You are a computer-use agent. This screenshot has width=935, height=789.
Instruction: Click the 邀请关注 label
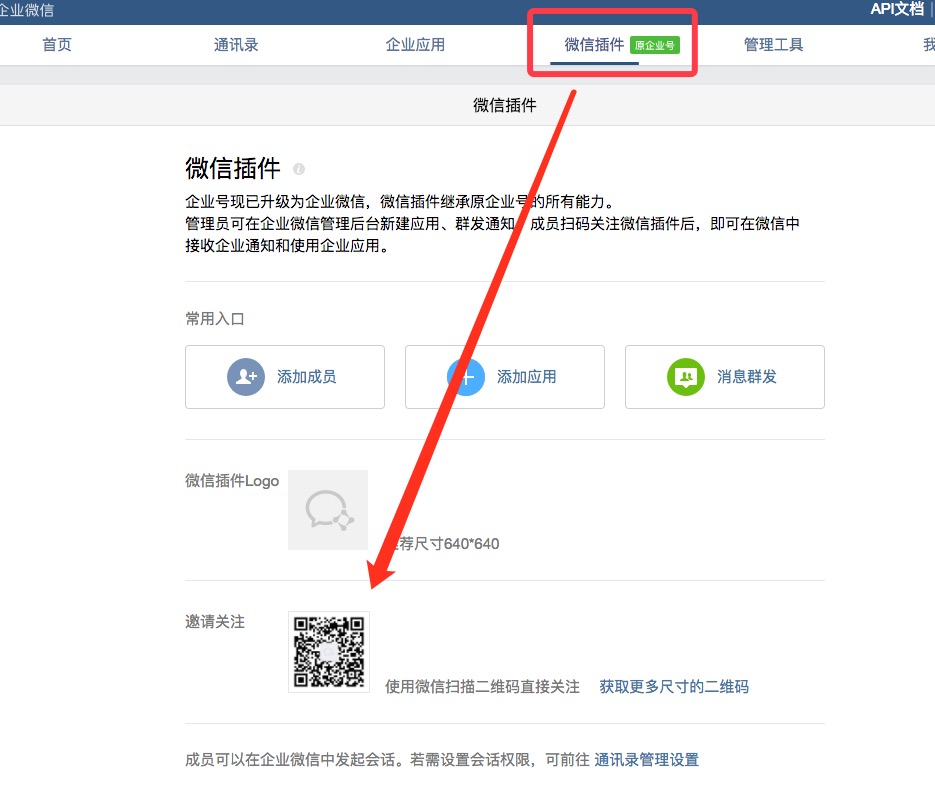pos(215,622)
